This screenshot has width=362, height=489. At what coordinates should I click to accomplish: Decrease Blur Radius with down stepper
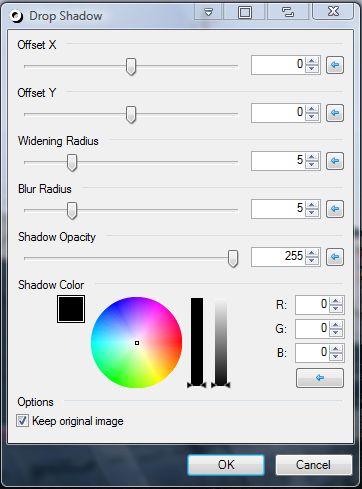click(x=312, y=213)
